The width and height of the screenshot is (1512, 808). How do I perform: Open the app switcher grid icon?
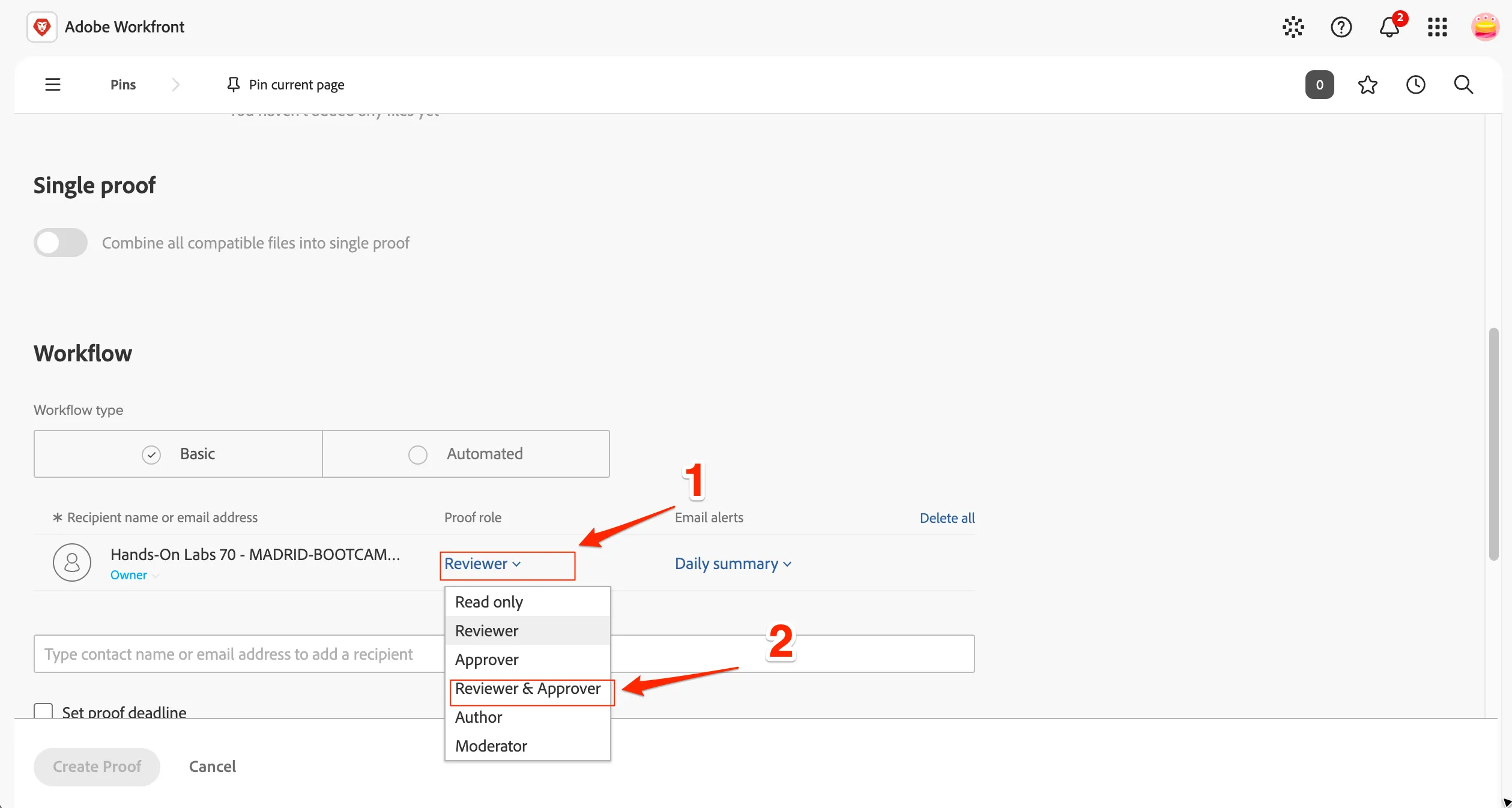1438,27
